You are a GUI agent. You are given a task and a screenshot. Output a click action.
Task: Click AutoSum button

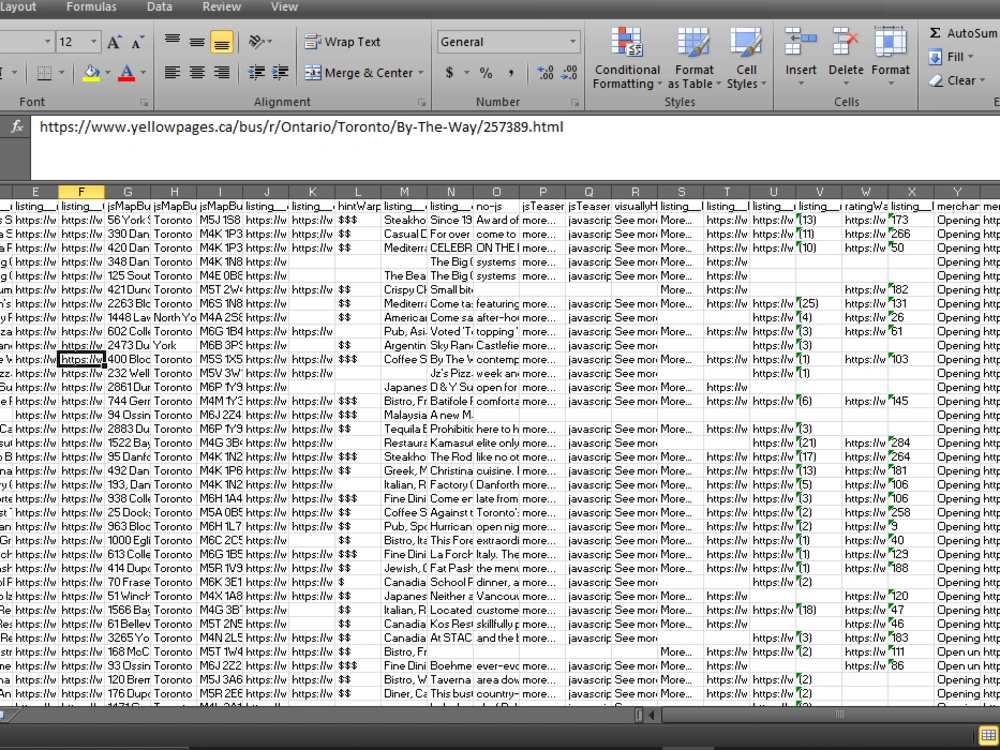[962, 33]
